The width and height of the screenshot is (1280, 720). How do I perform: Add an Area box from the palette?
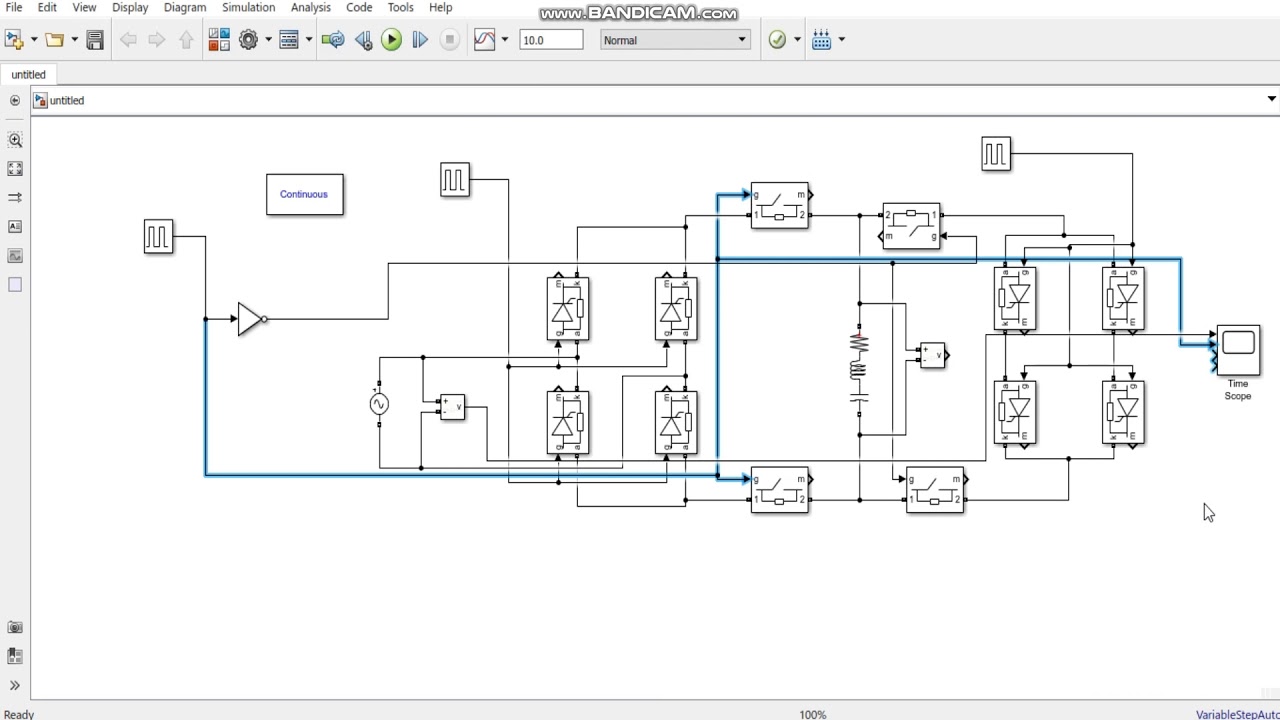(15, 285)
